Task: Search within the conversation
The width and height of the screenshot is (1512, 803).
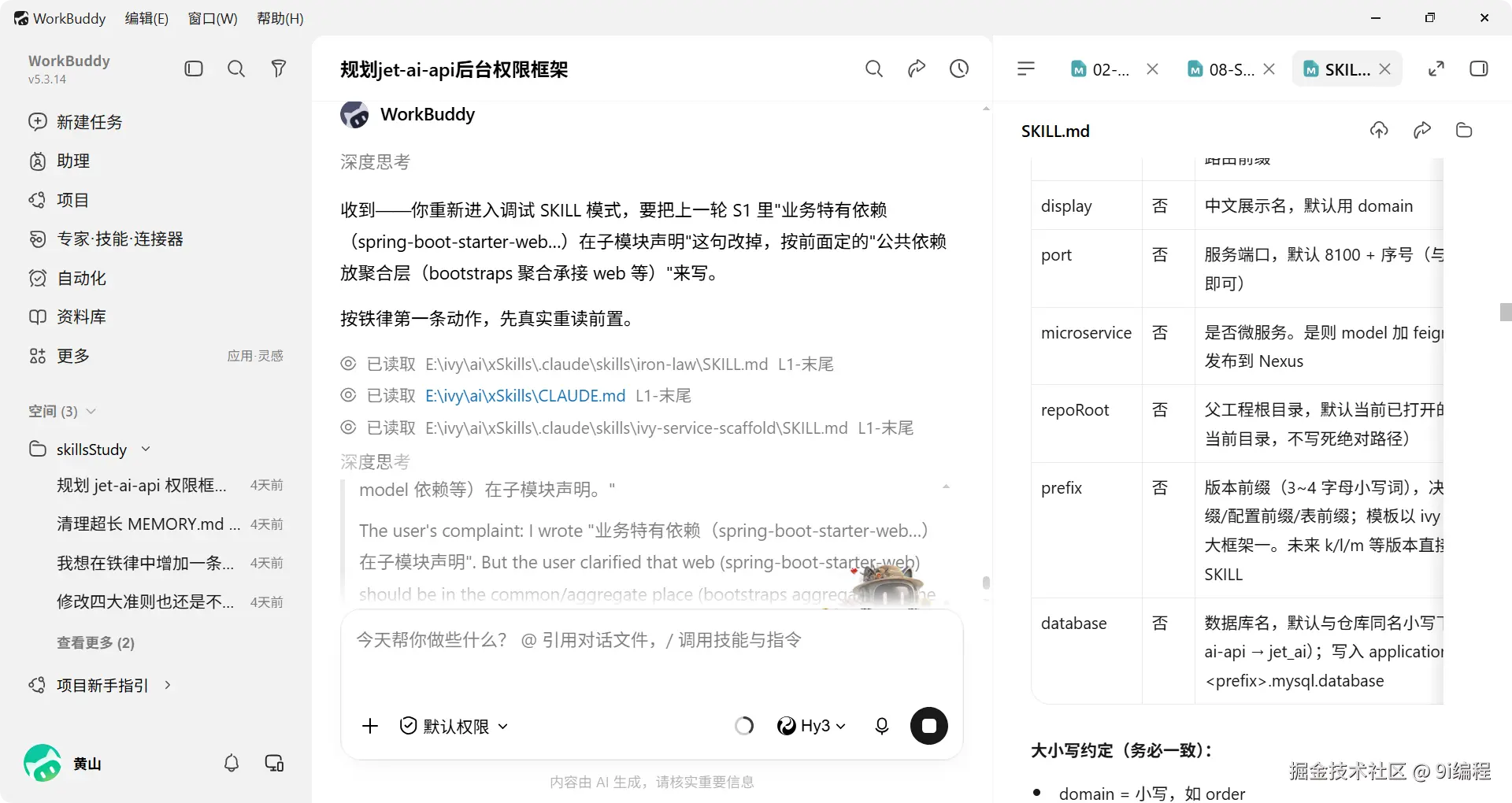Action: (x=874, y=68)
